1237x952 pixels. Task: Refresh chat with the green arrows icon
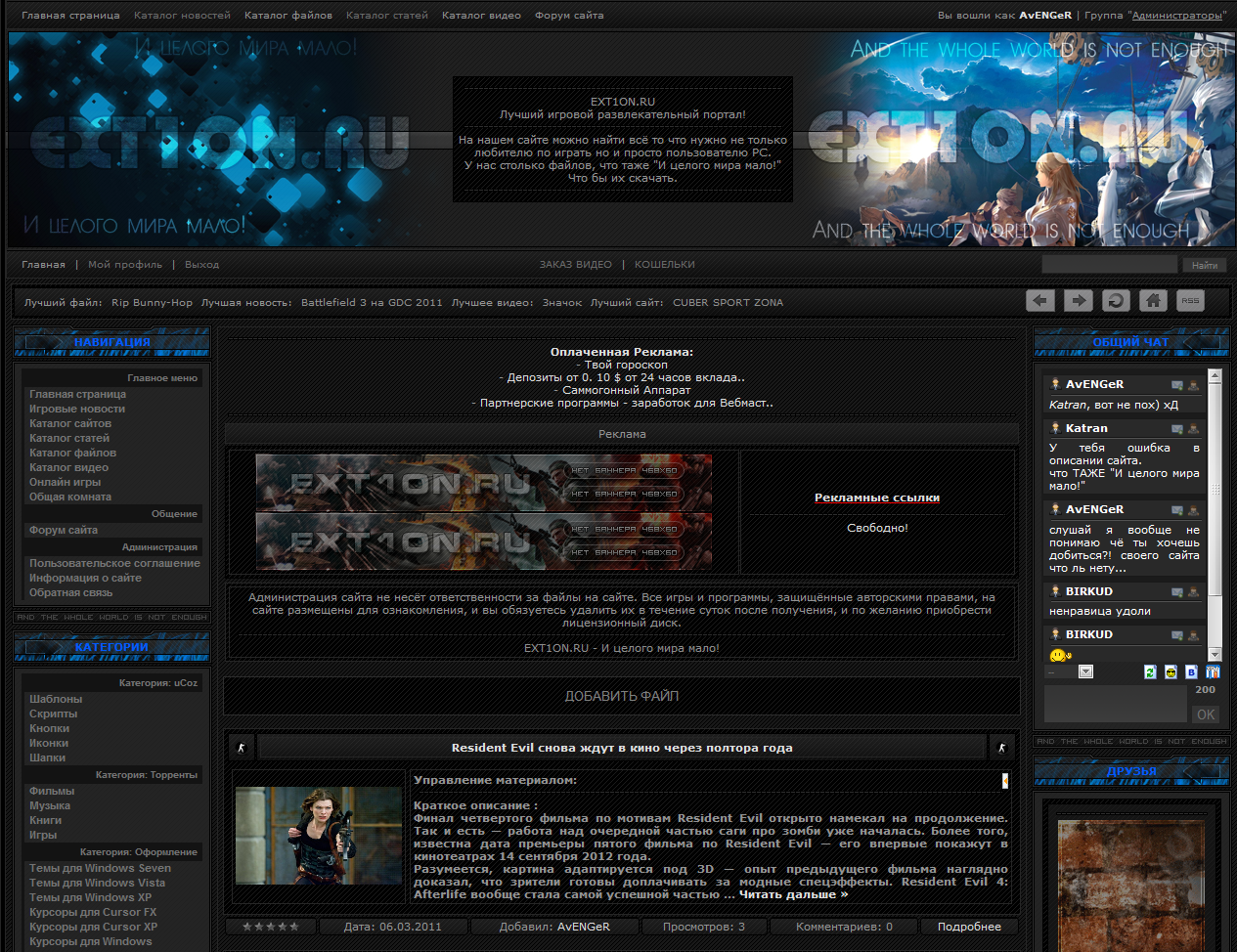1150,672
